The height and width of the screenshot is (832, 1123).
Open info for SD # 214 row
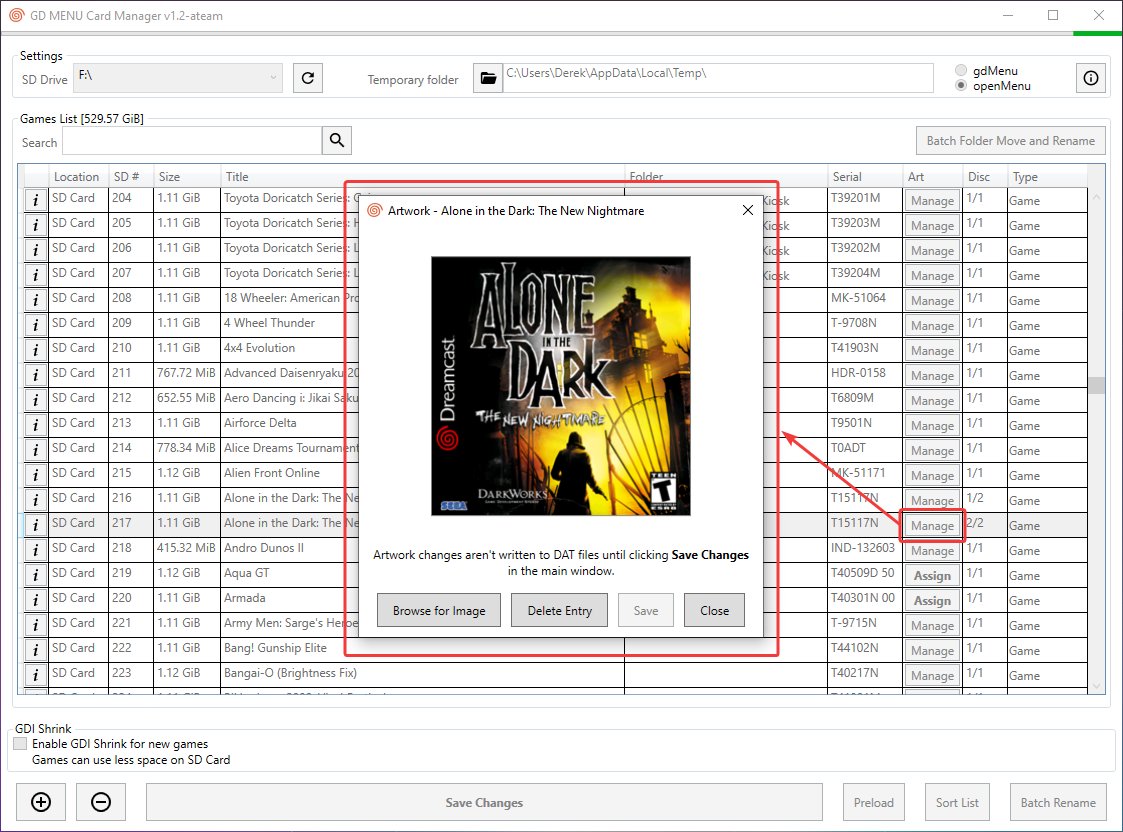coord(36,450)
